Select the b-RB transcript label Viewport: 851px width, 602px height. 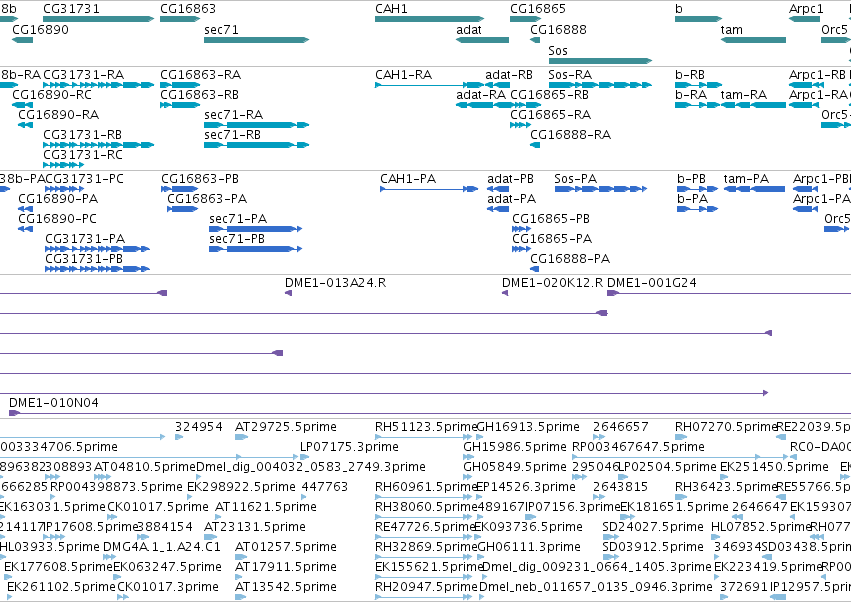(690, 74)
